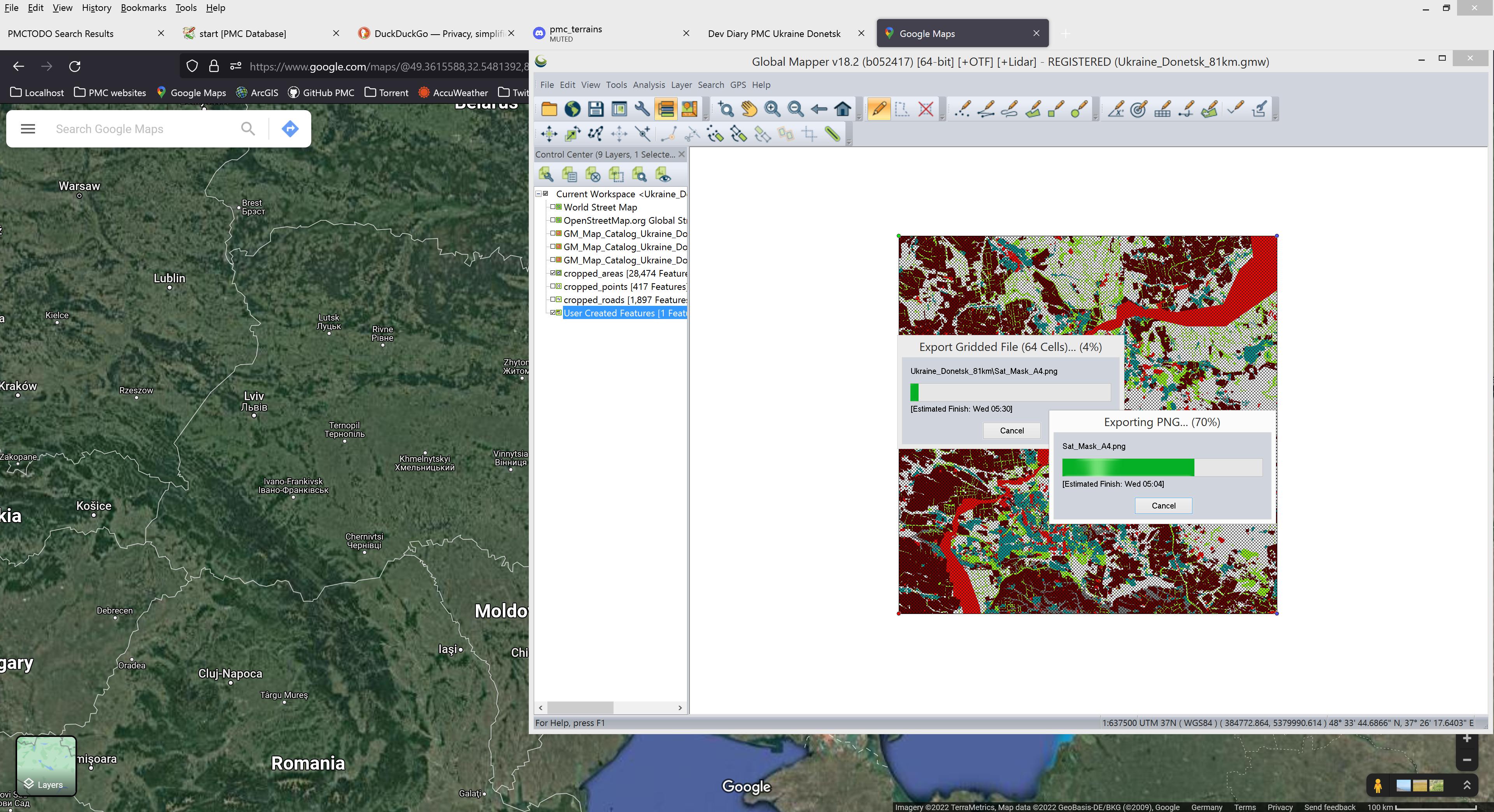Click the Exporting PNG progress bar
Screen dimensions: 1494x812
tap(1162, 467)
